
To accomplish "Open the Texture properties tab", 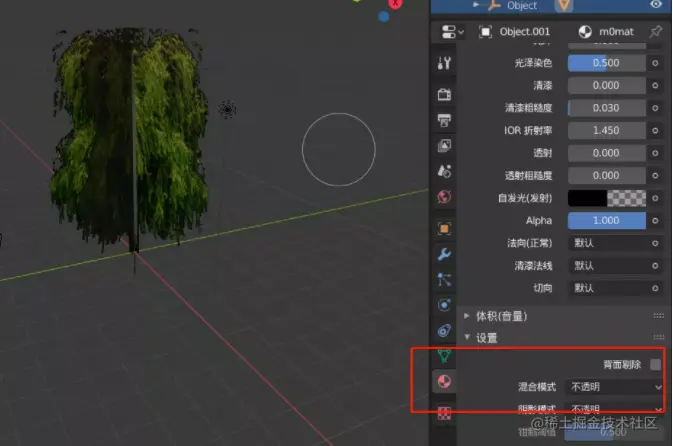I will coord(444,413).
